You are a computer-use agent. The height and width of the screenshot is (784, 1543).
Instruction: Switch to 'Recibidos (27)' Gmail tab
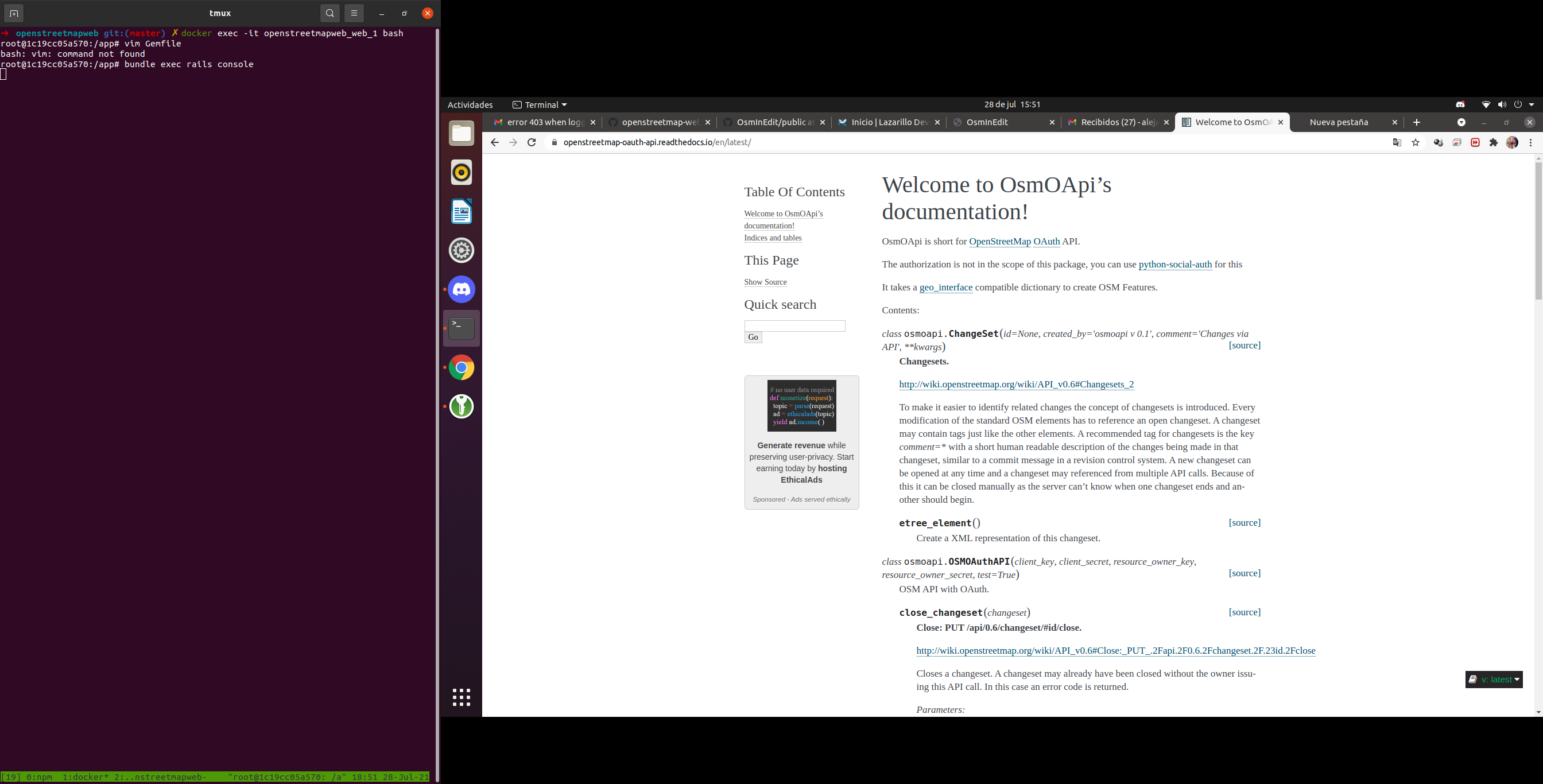click(1119, 122)
